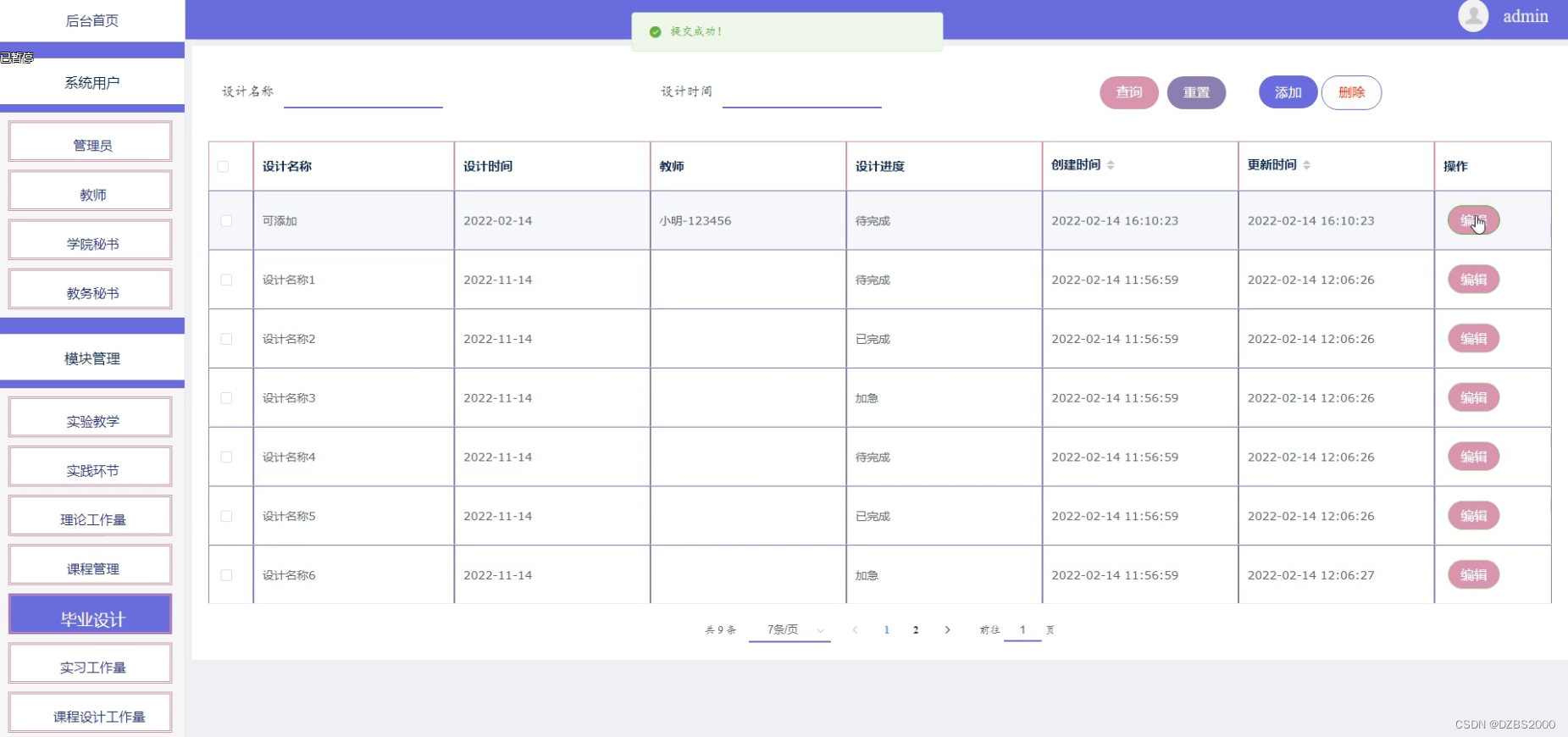
Task: Open the 实践环节 menu item
Action: pos(91,466)
